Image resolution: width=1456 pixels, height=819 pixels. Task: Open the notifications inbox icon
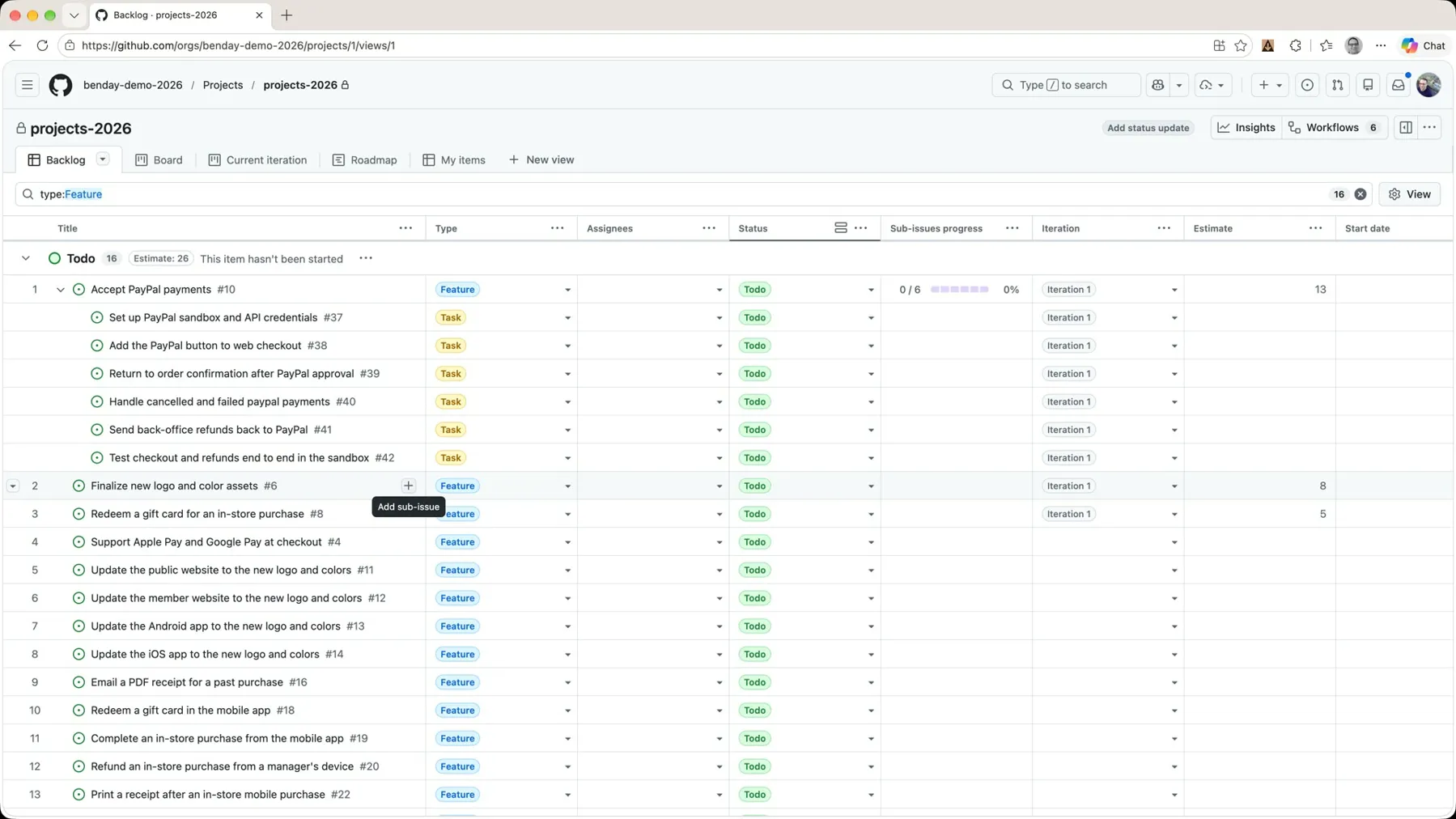[x=1399, y=85]
